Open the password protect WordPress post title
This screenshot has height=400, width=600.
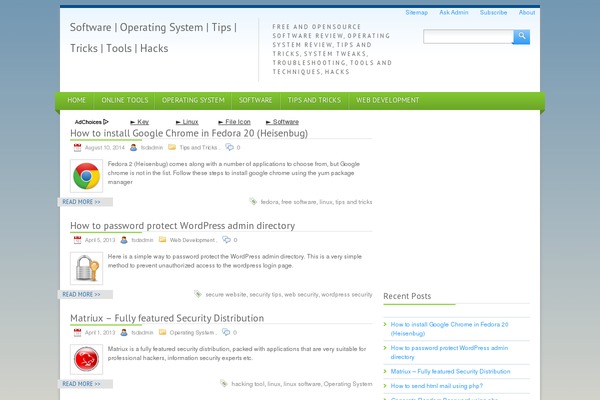point(183,226)
